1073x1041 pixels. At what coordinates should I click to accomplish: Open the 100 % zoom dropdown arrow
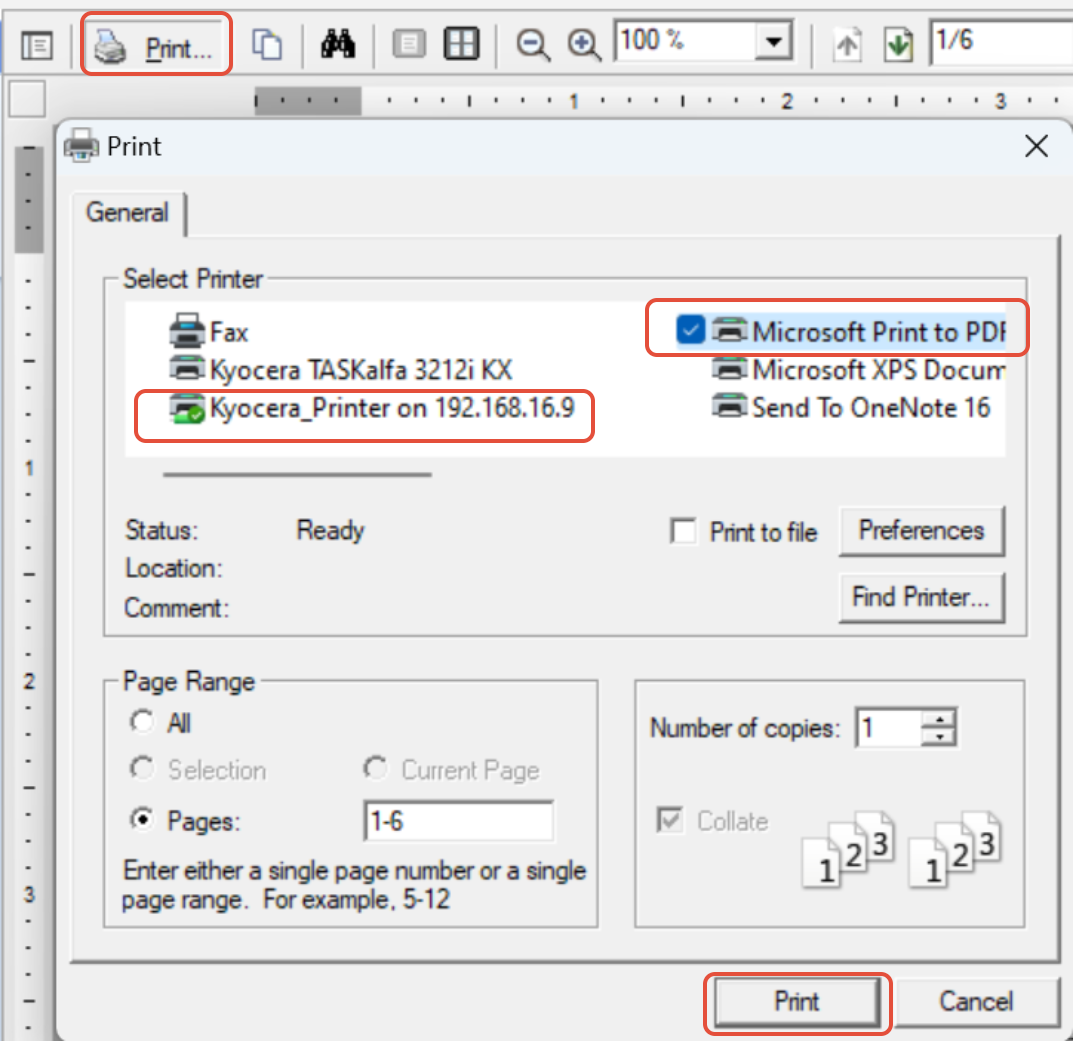coord(774,42)
